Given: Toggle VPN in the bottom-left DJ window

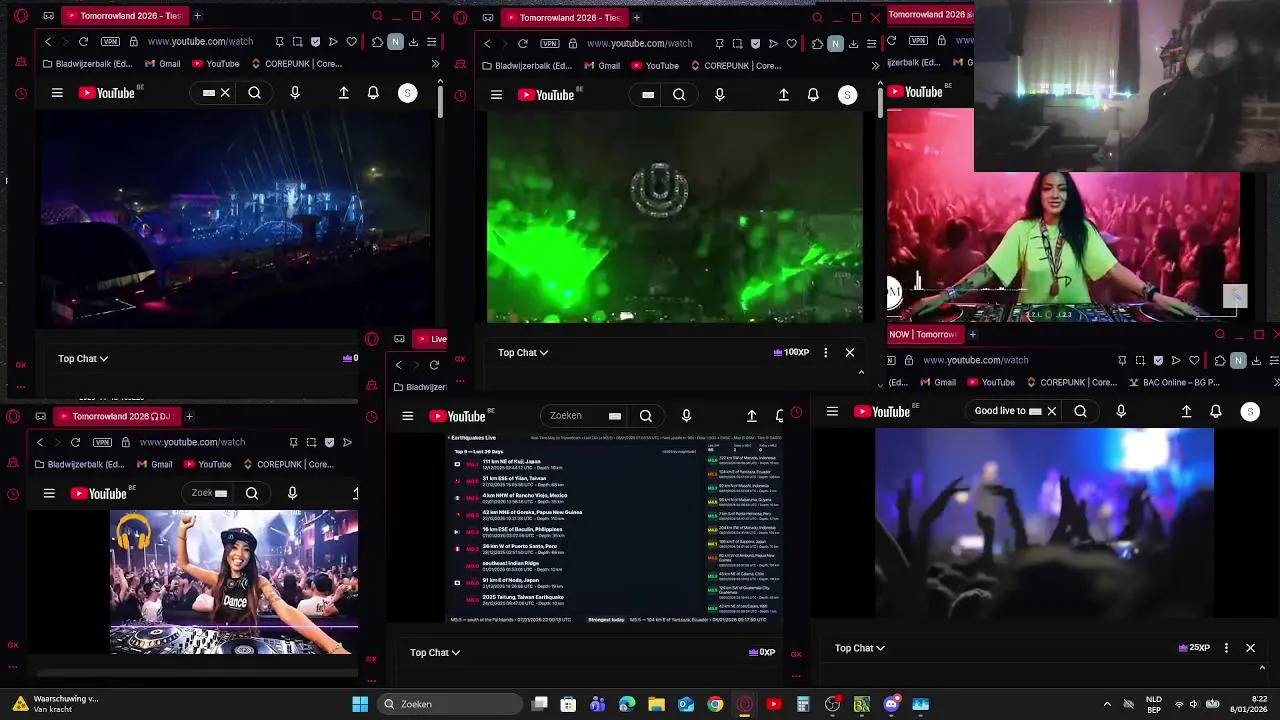Looking at the screenshot, I should pos(102,442).
